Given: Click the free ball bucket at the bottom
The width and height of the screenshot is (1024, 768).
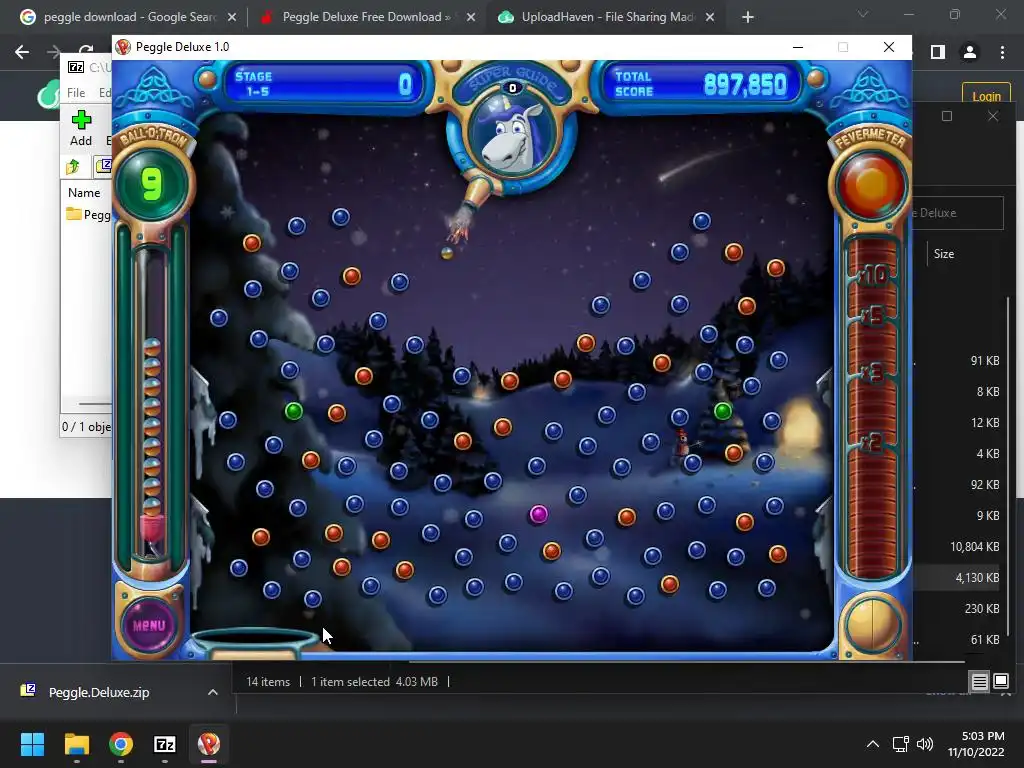Looking at the screenshot, I should (x=255, y=643).
